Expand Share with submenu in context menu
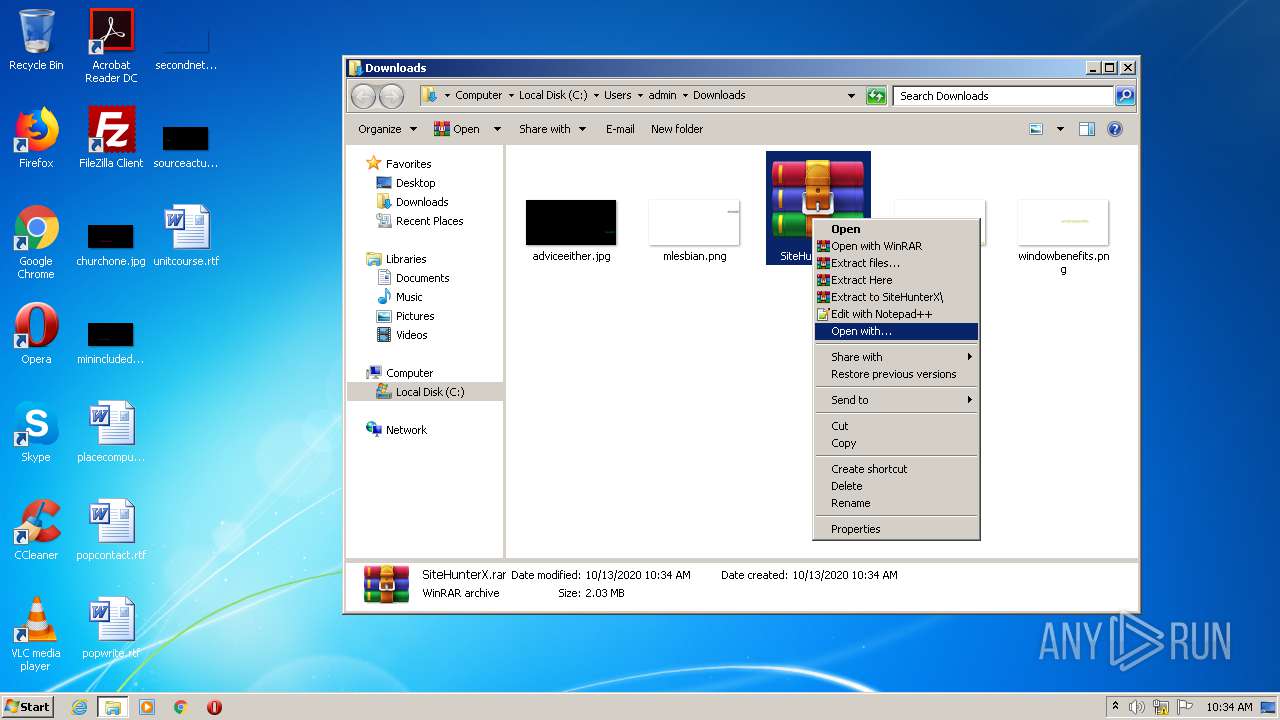 click(896, 357)
